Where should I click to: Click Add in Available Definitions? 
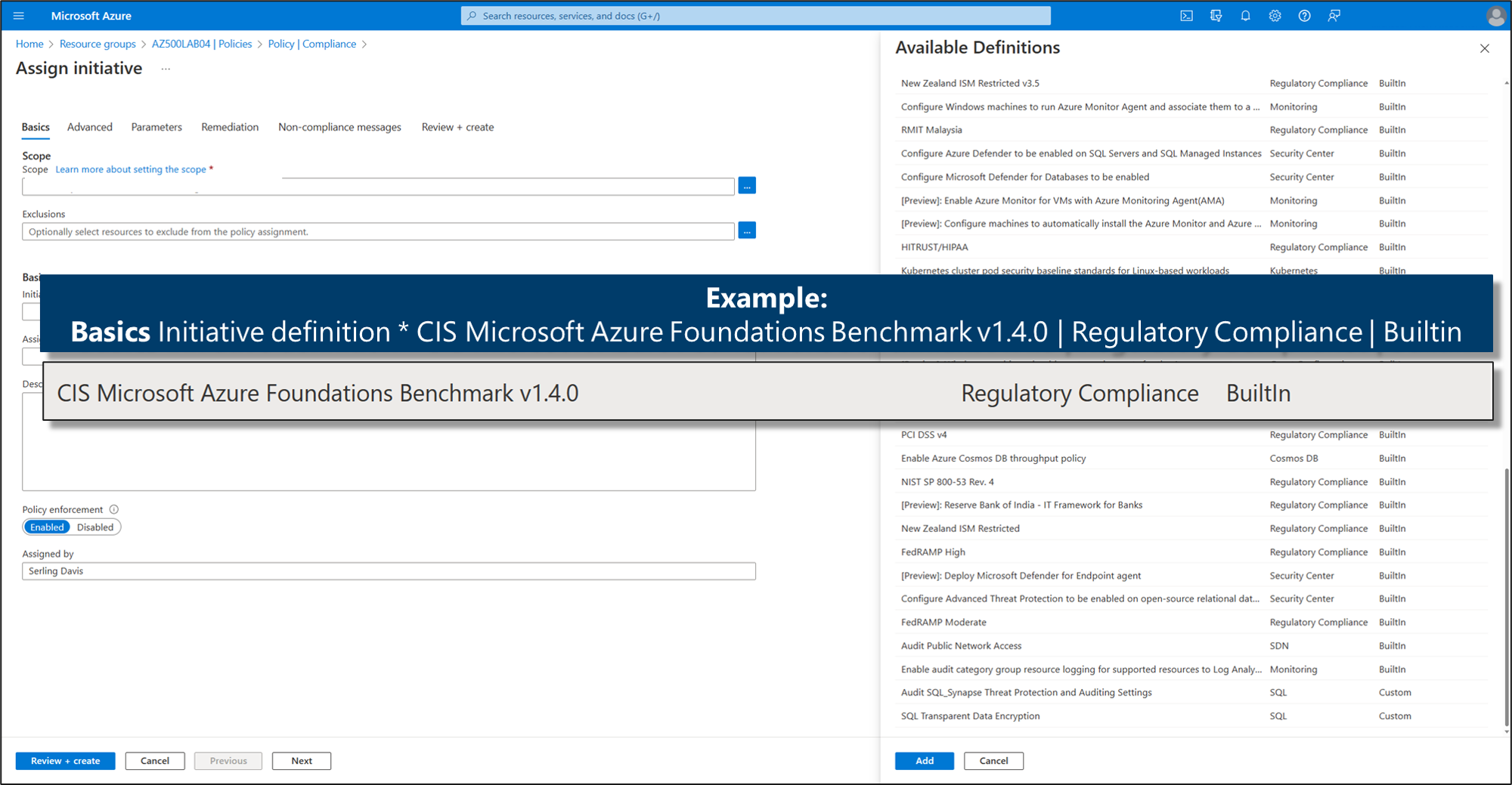click(925, 761)
